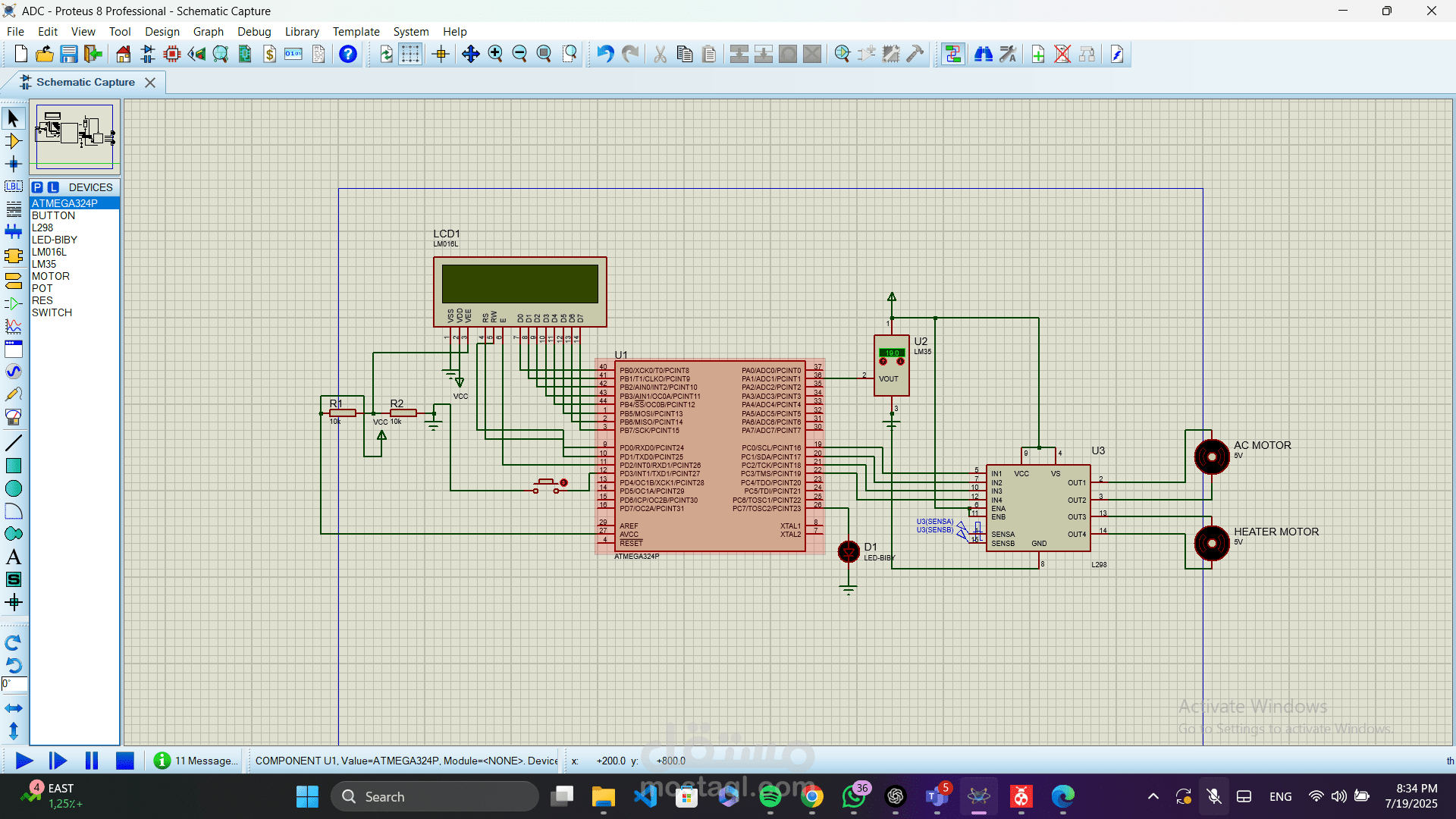Click the New Sheet green plus icon
The width and height of the screenshot is (1456, 819).
(1038, 54)
